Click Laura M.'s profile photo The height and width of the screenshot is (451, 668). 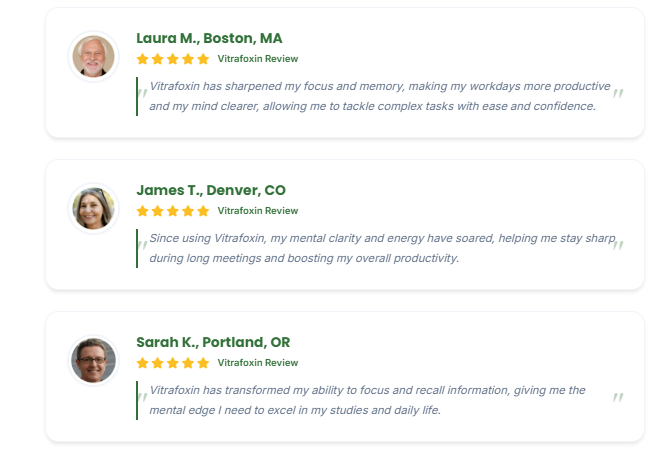[x=93, y=56]
